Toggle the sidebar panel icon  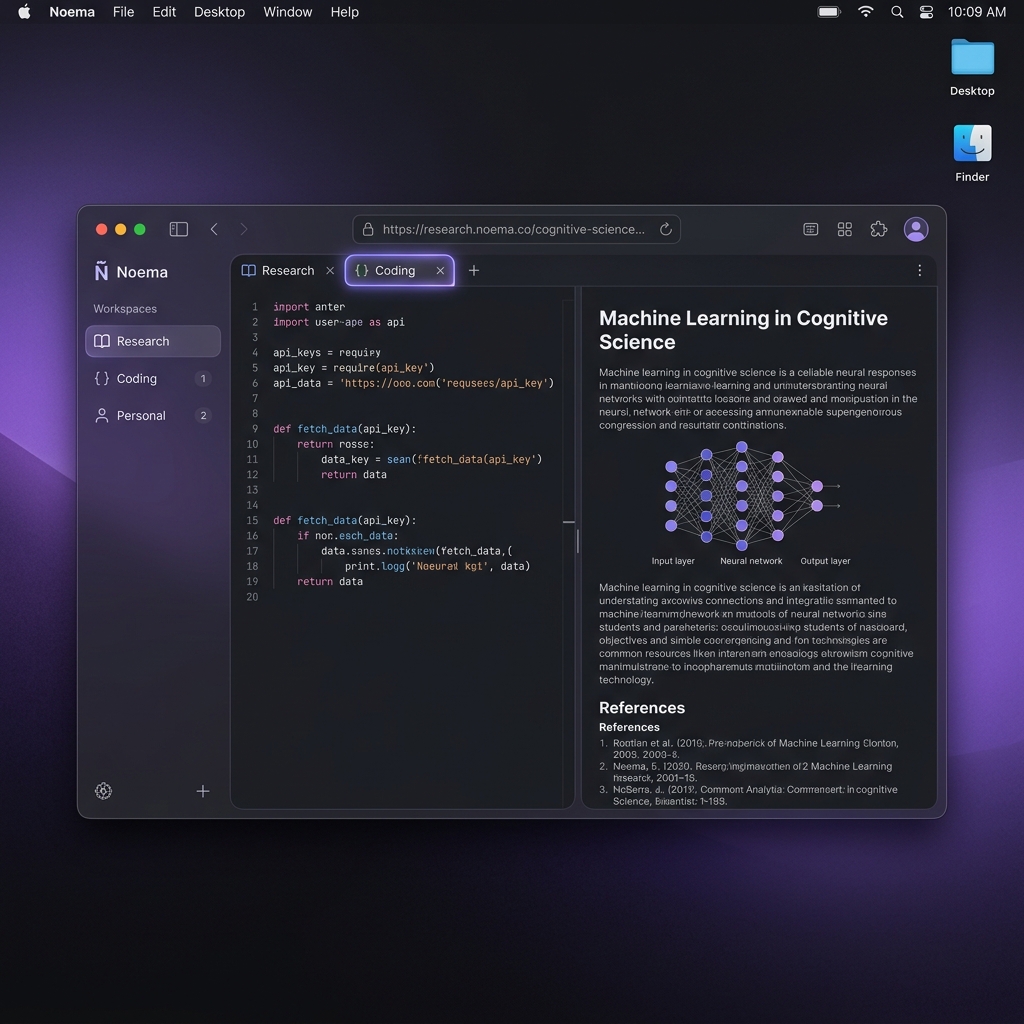(178, 229)
